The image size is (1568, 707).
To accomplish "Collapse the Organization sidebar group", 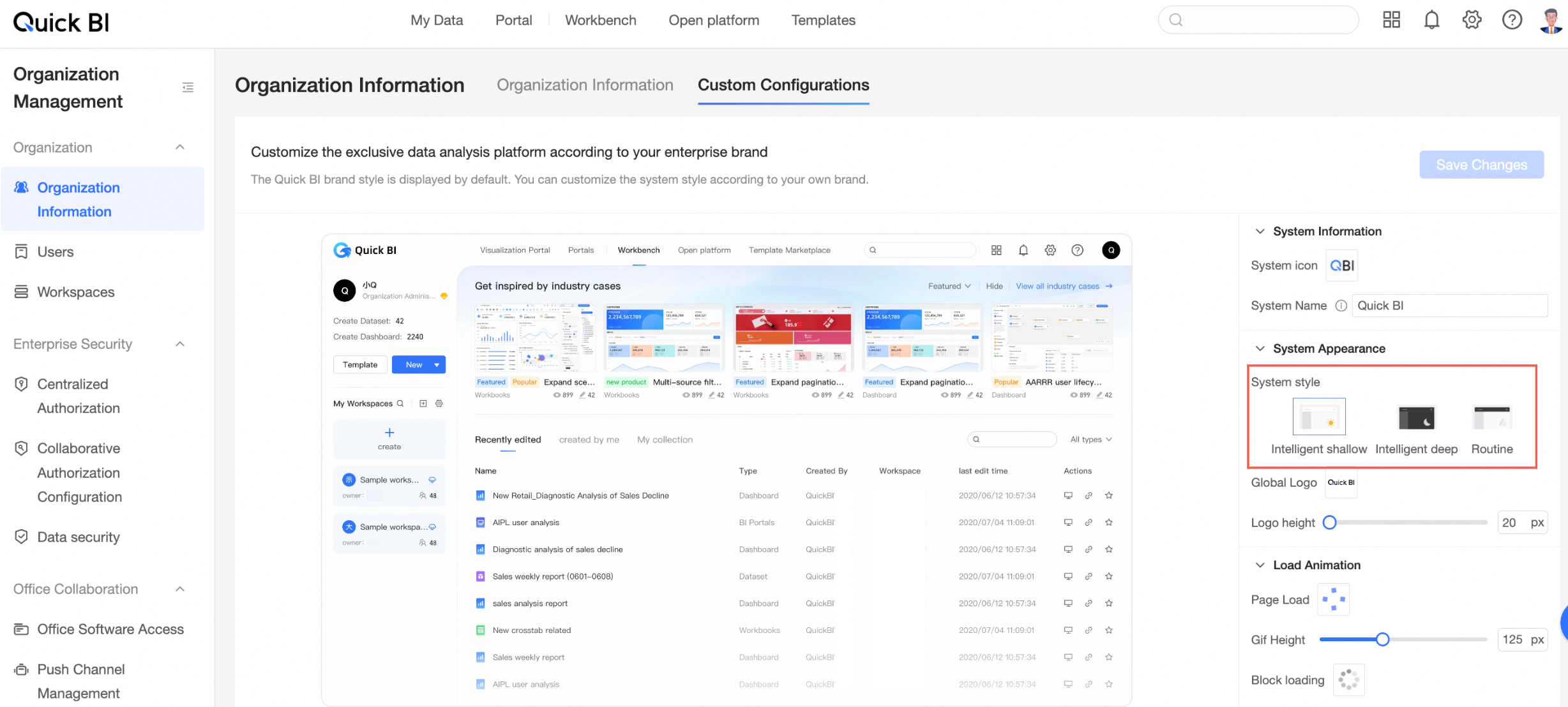I will (180, 147).
